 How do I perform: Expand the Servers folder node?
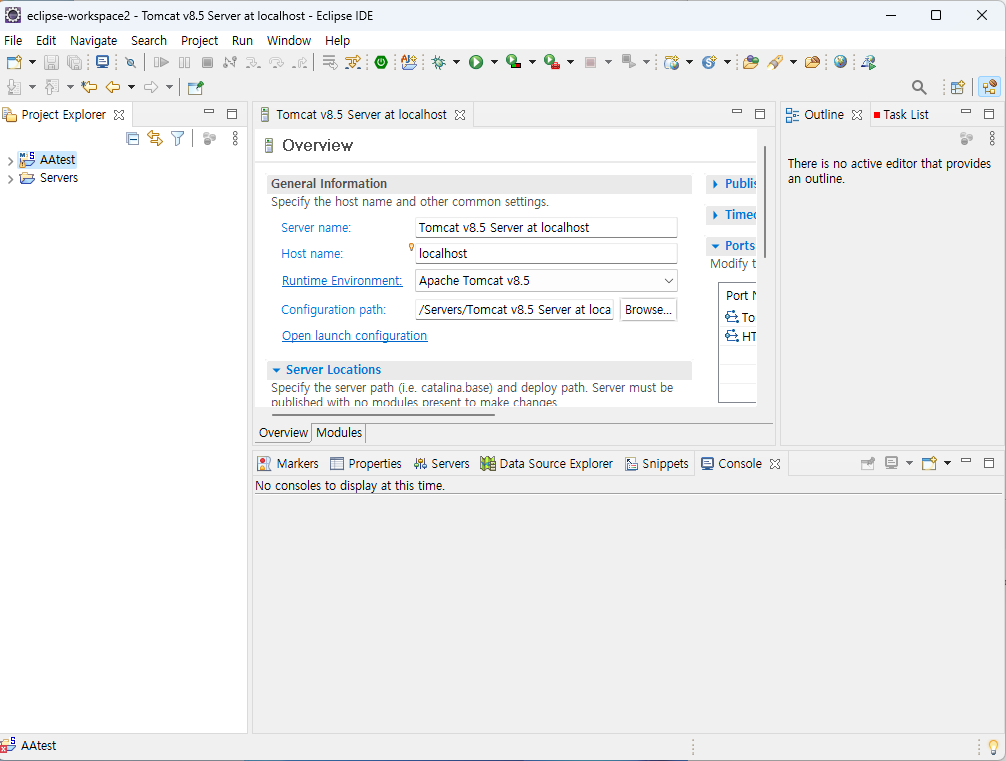pos(10,179)
